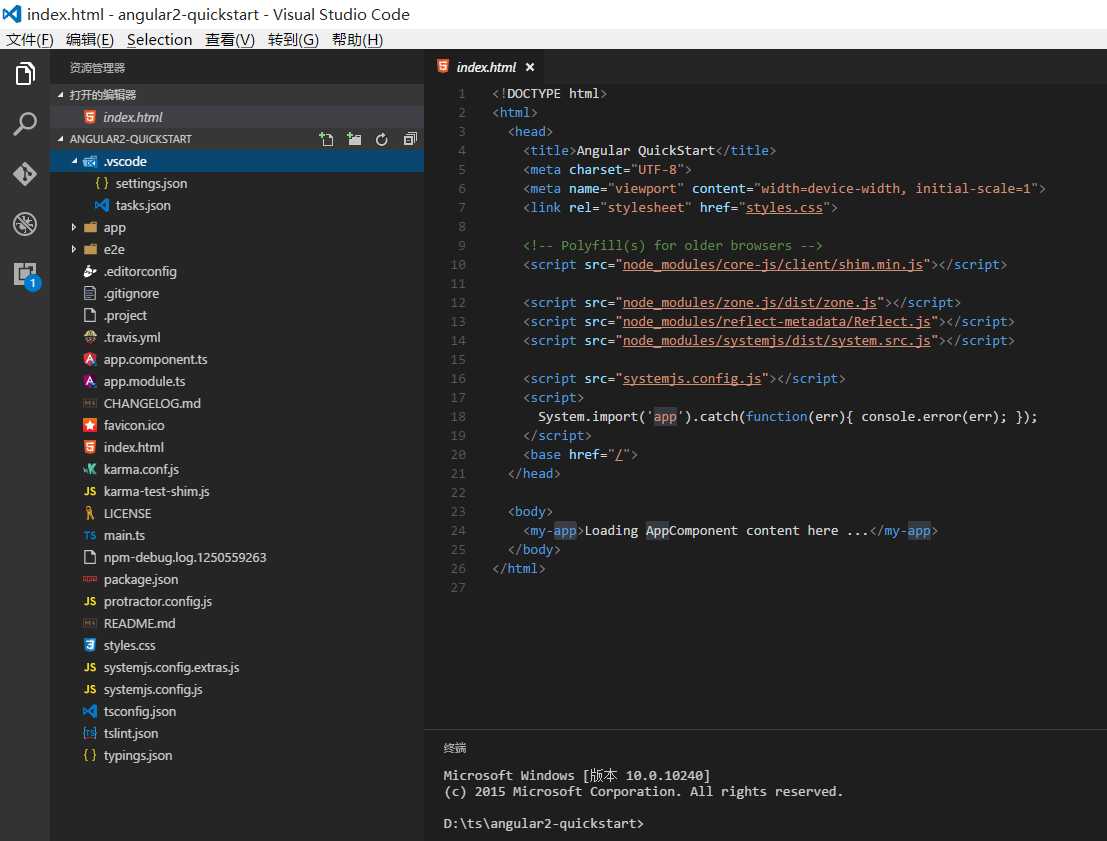
Task: Open README.md in explorer
Action: [x=237, y=623]
